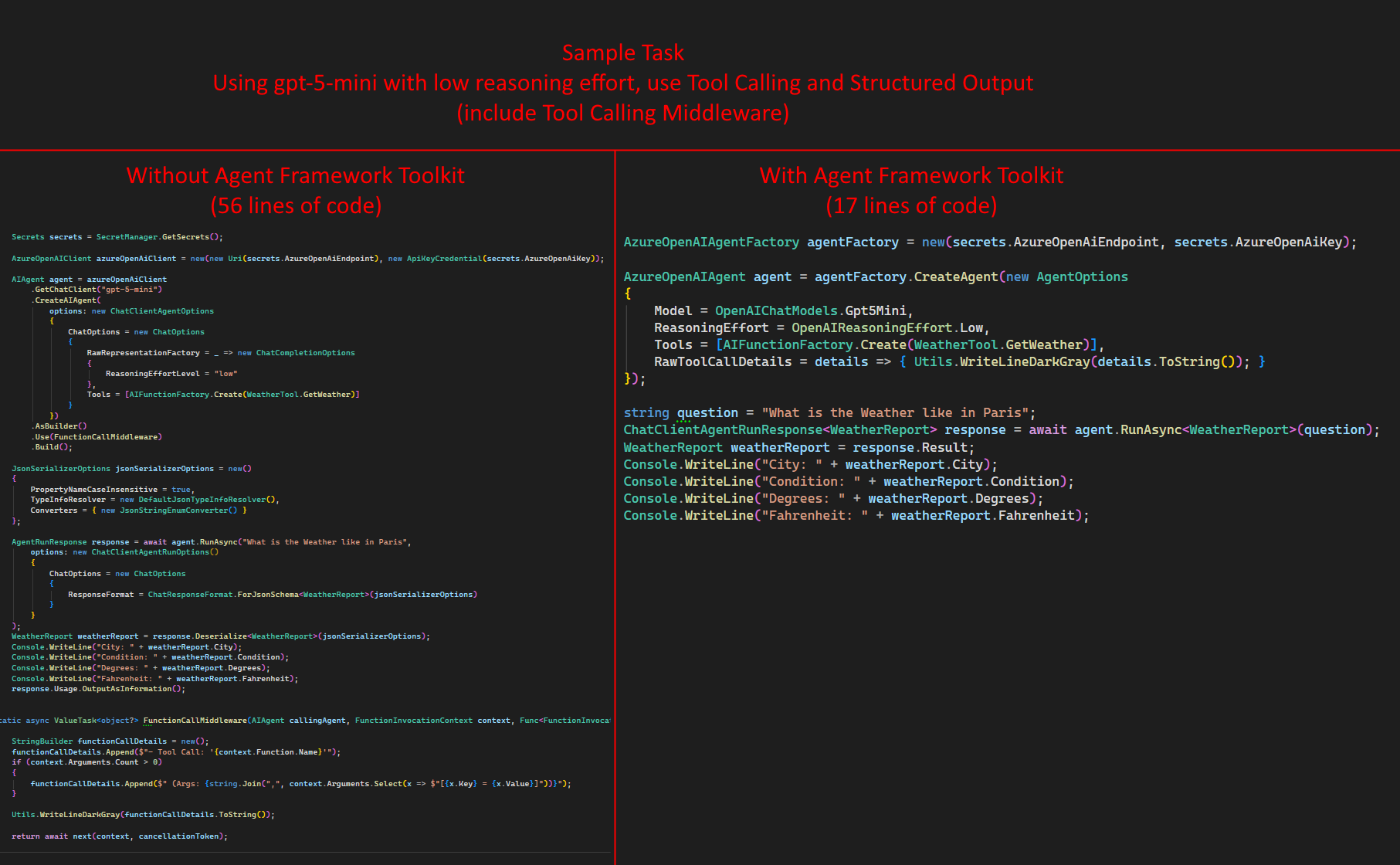Select the "ResponseFormat = ChatResponseFormat.ForJsonSchema" line
The height and width of the screenshot is (865, 1400).
pyautogui.click(x=273, y=595)
